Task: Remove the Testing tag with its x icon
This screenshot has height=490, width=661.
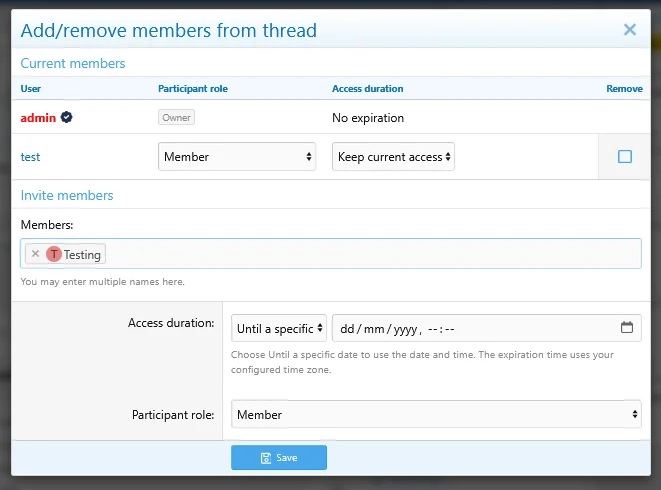Action: [x=35, y=254]
